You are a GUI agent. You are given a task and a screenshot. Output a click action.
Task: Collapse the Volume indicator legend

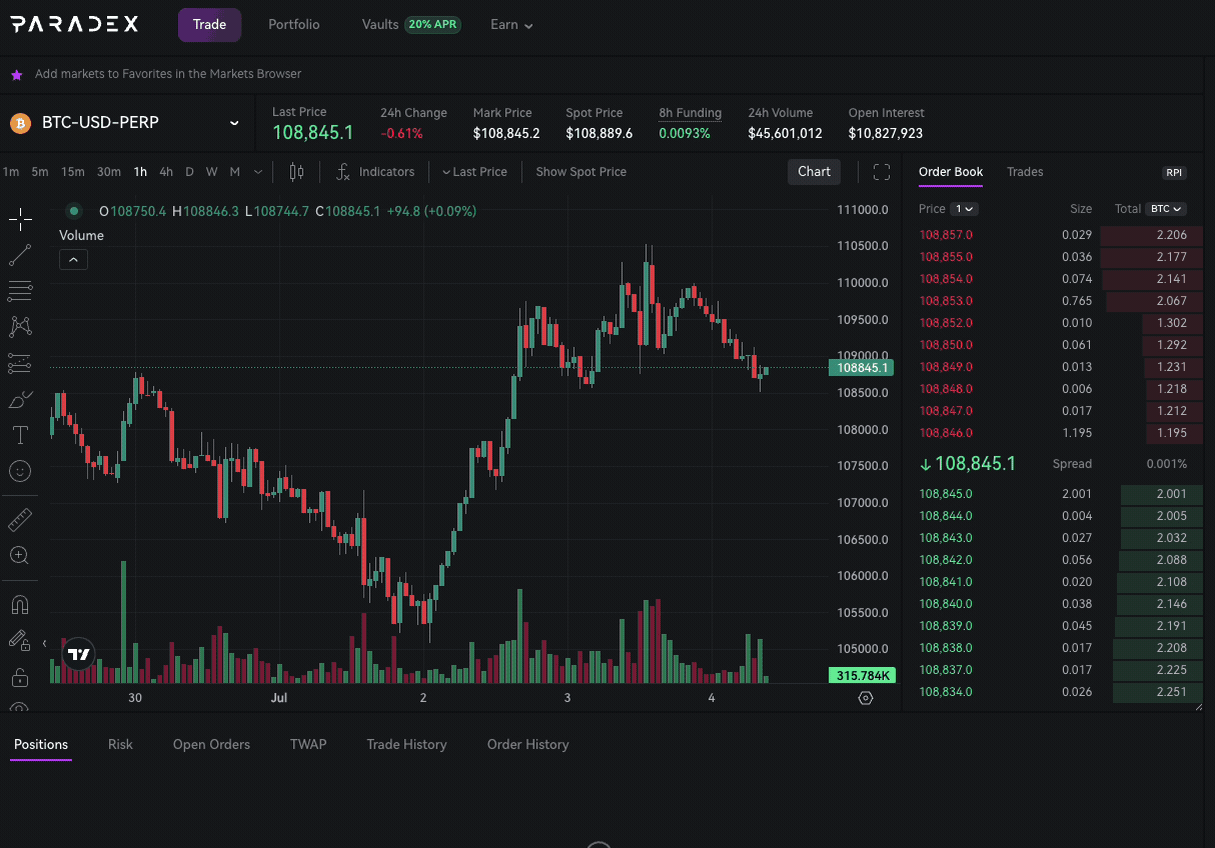pyautogui.click(x=73, y=260)
